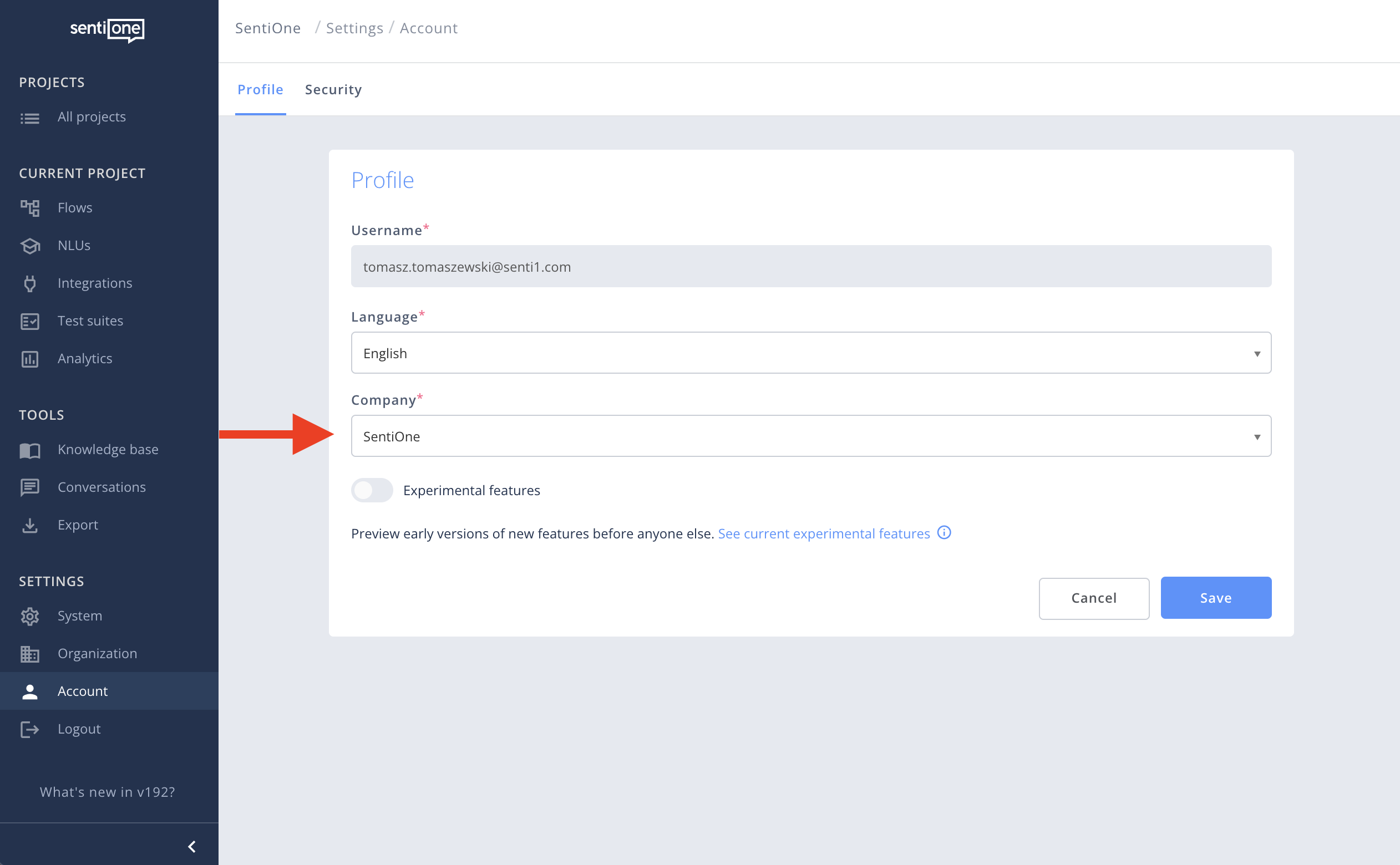This screenshot has width=1400, height=865.
Task: Open the Company dropdown showing SentiOne
Action: tap(811, 436)
